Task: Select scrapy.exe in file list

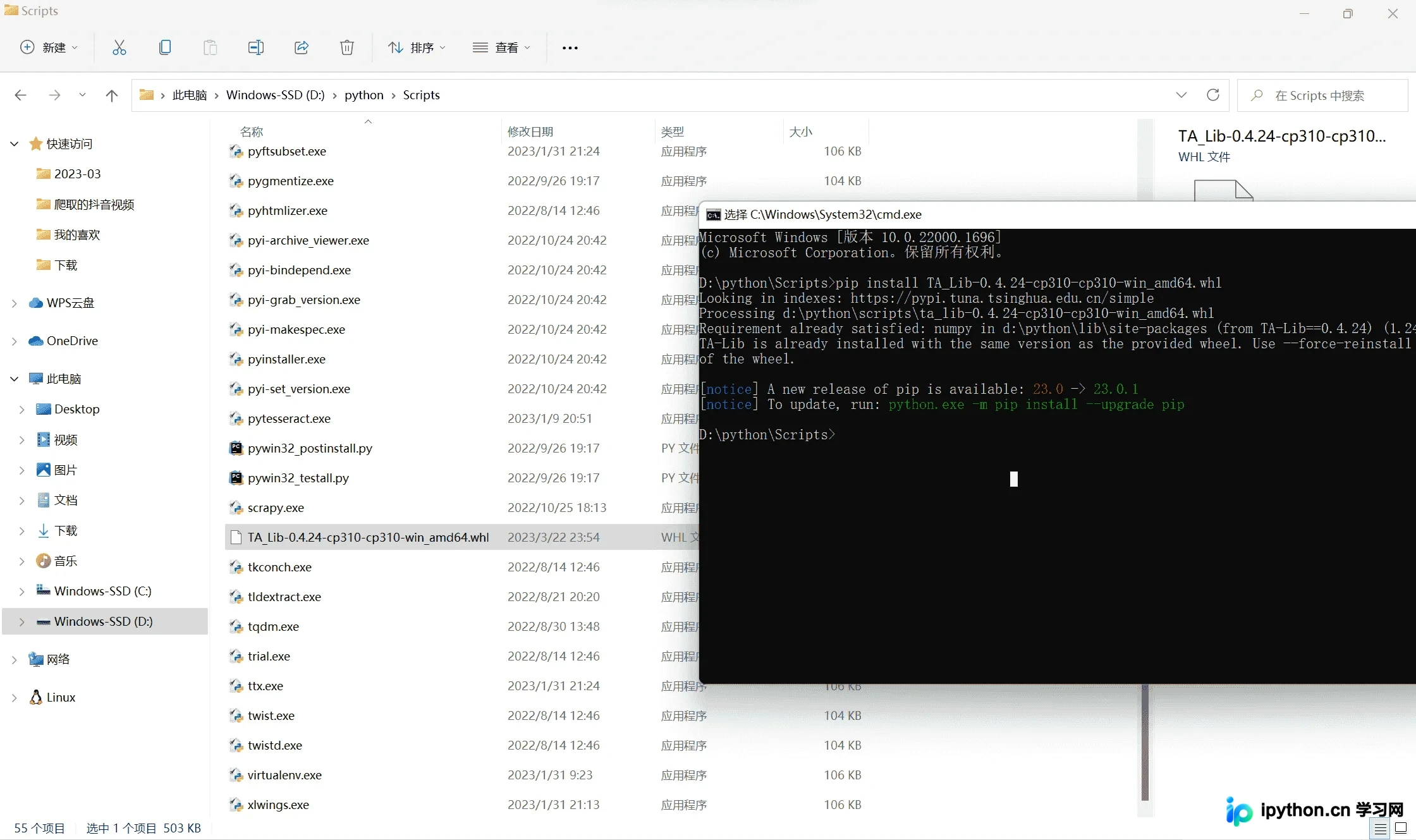Action: (x=276, y=508)
